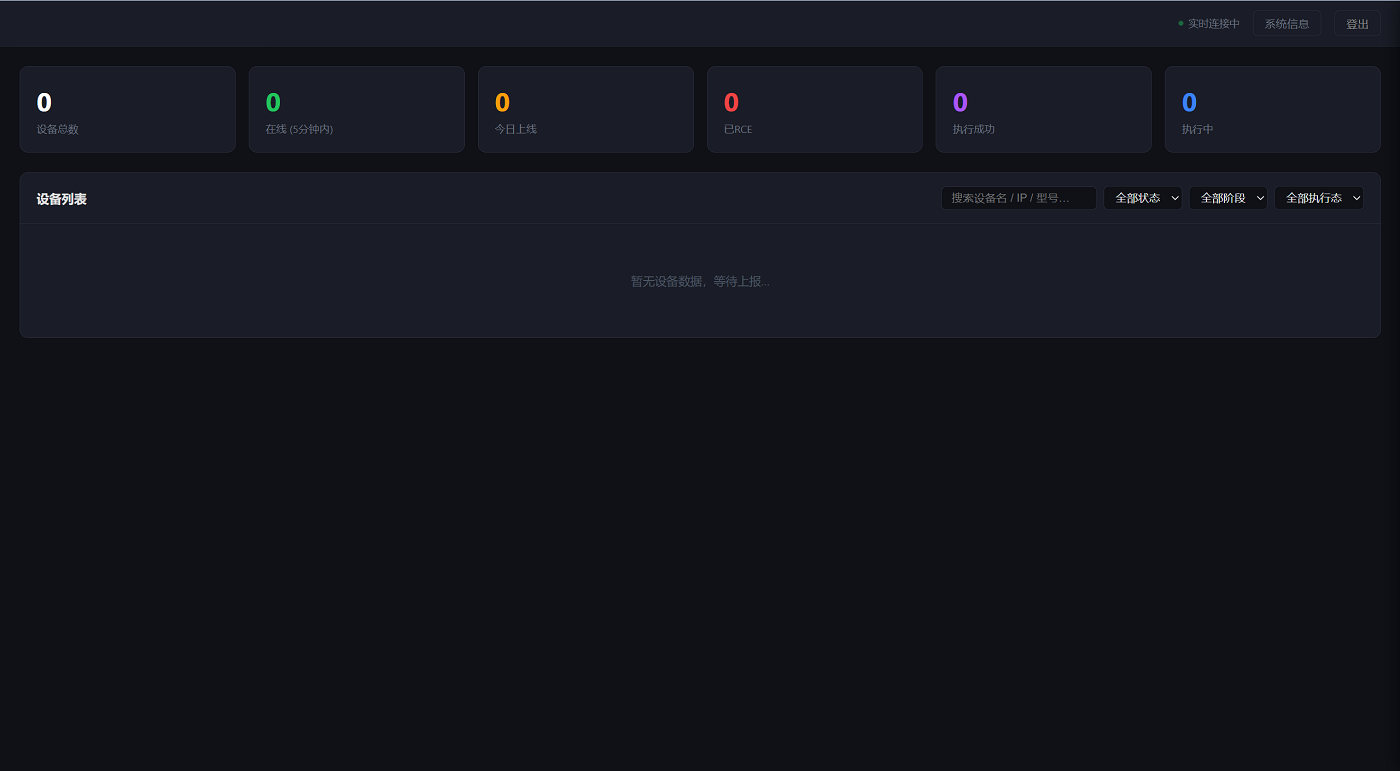Image resolution: width=1400 pixels, height=771 pixels.
Task: Open the 全部阶段 filter dropdown
Action: tap(1228, 198)
